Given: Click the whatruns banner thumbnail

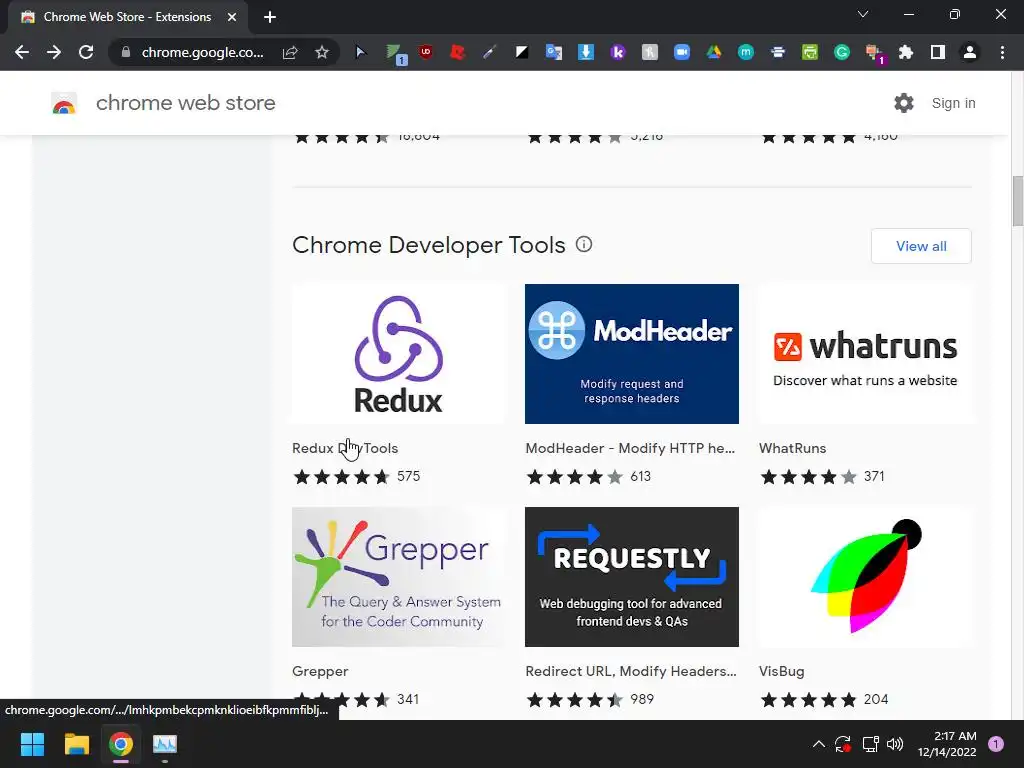Looking at the screenshot, I should pos(865,354).
